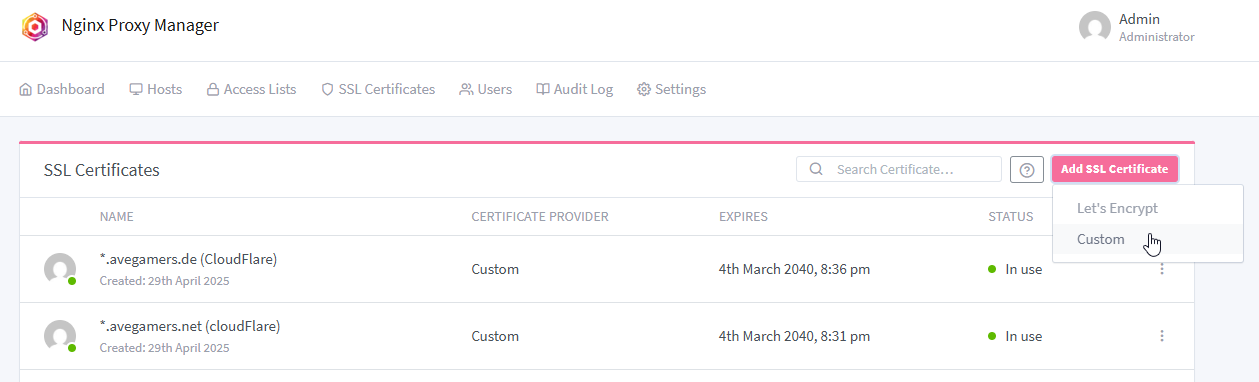
Task: Go to Dashboard tab
Action: (x=62, y=89)
